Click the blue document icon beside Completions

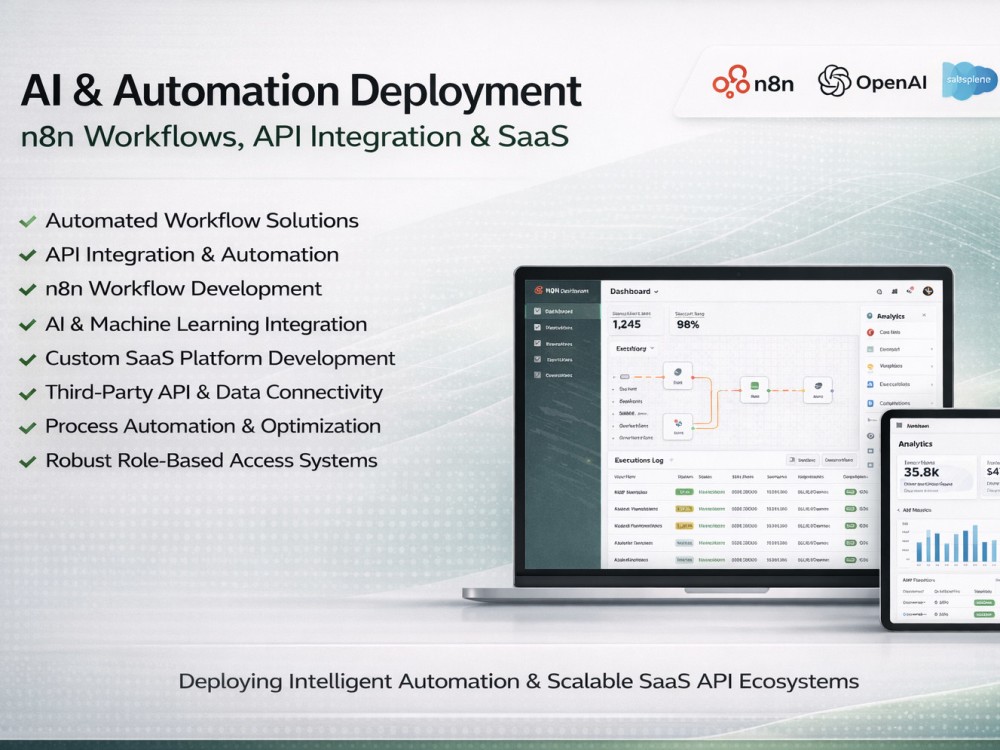870,403
